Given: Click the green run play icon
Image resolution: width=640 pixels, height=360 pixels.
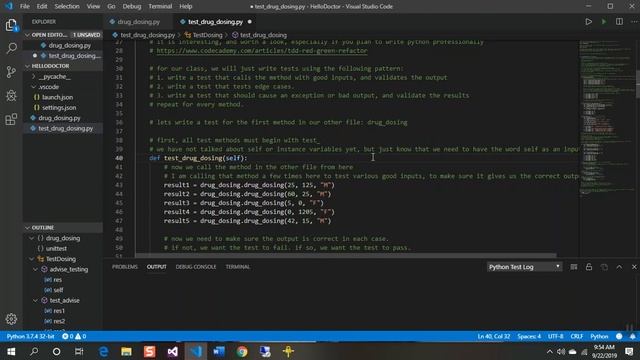Looking at the screenshot, I should pyautogui.click(x=604, y=22).
